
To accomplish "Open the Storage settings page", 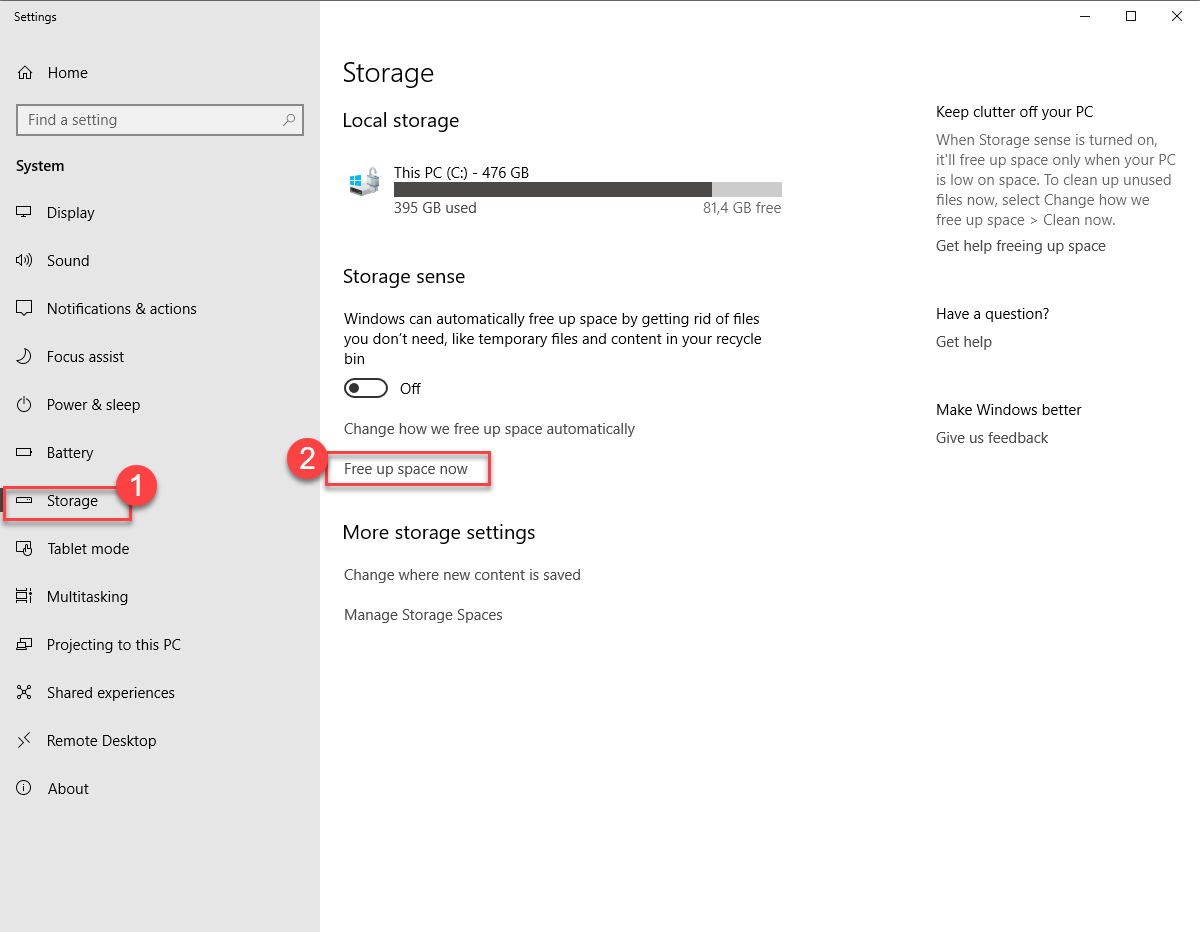I will point(72,501).
